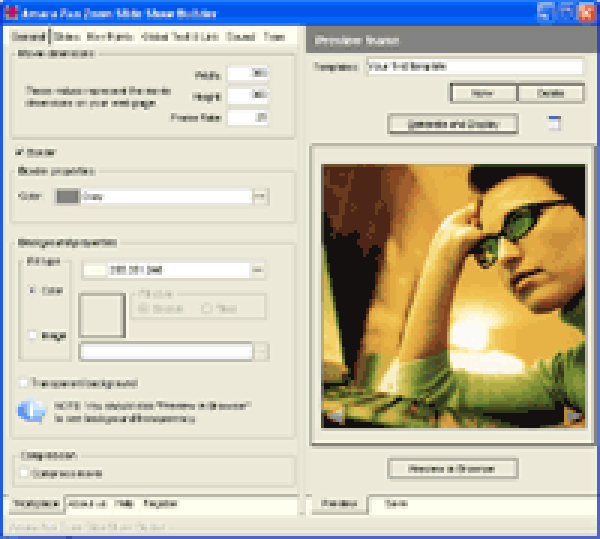The height and width of the screenshot is (539, 600).
Task: Click the background color swatch
Action: pos(95,270)
